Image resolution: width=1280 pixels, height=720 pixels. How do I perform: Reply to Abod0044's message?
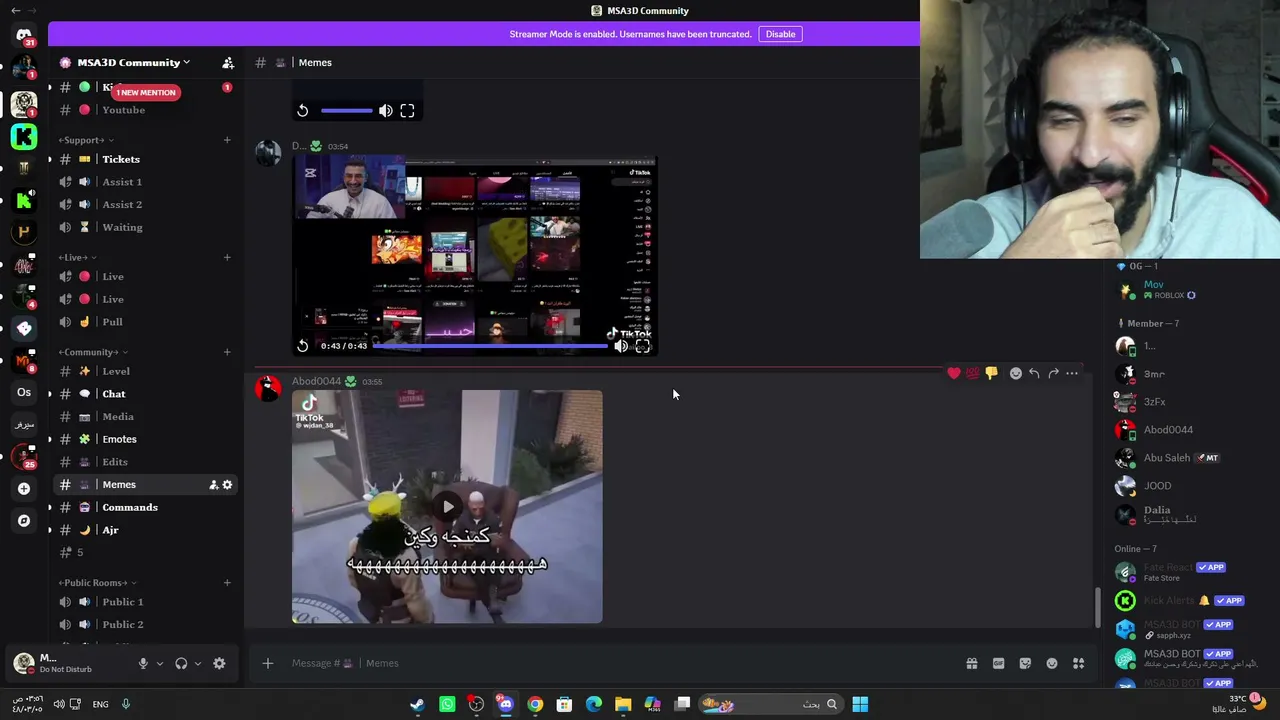point(1034,373)
